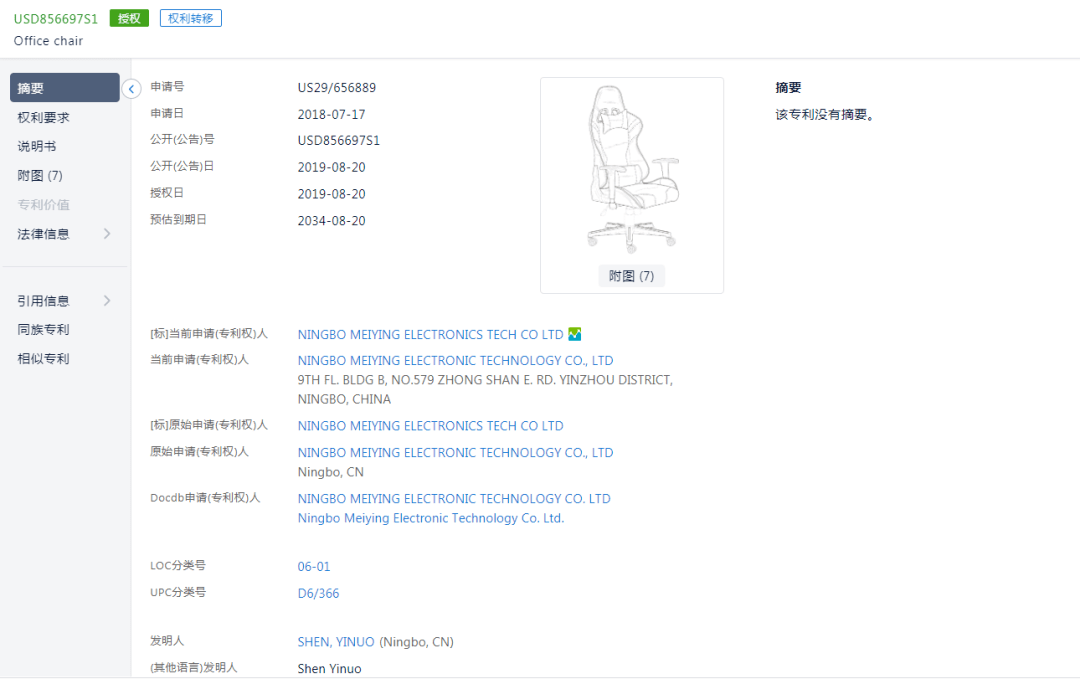
Task: Open the original applicant NINGBO MEIYING ELECTRONIC TECHNOLOGY CO., LTD link
Action: click(x=455, y=453)
